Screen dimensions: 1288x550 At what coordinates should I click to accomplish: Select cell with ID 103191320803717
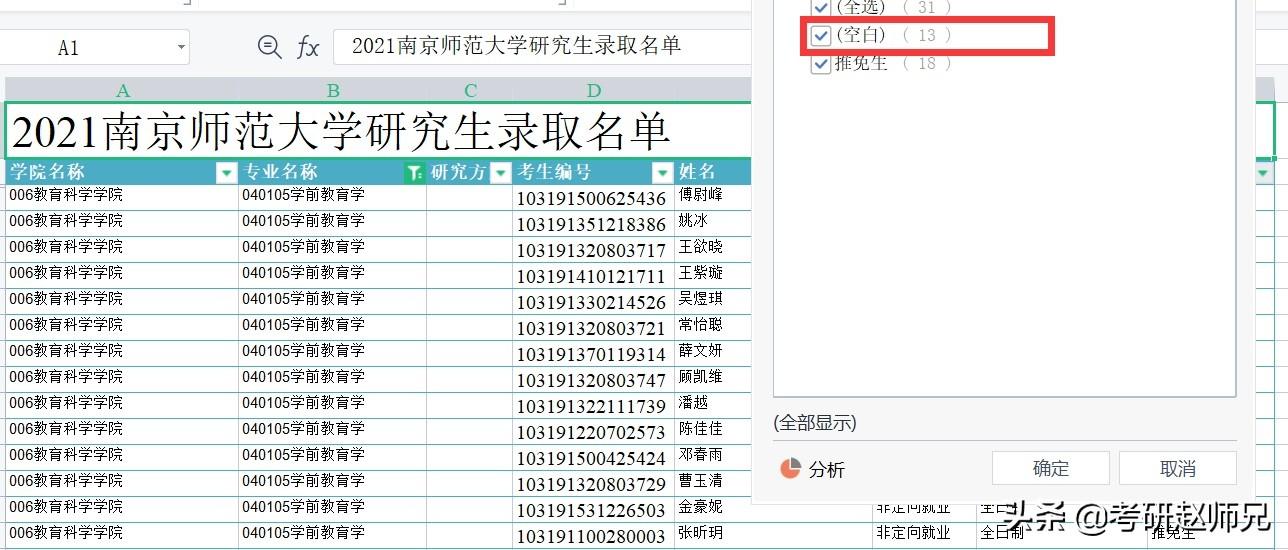click(x=594, y=250)
